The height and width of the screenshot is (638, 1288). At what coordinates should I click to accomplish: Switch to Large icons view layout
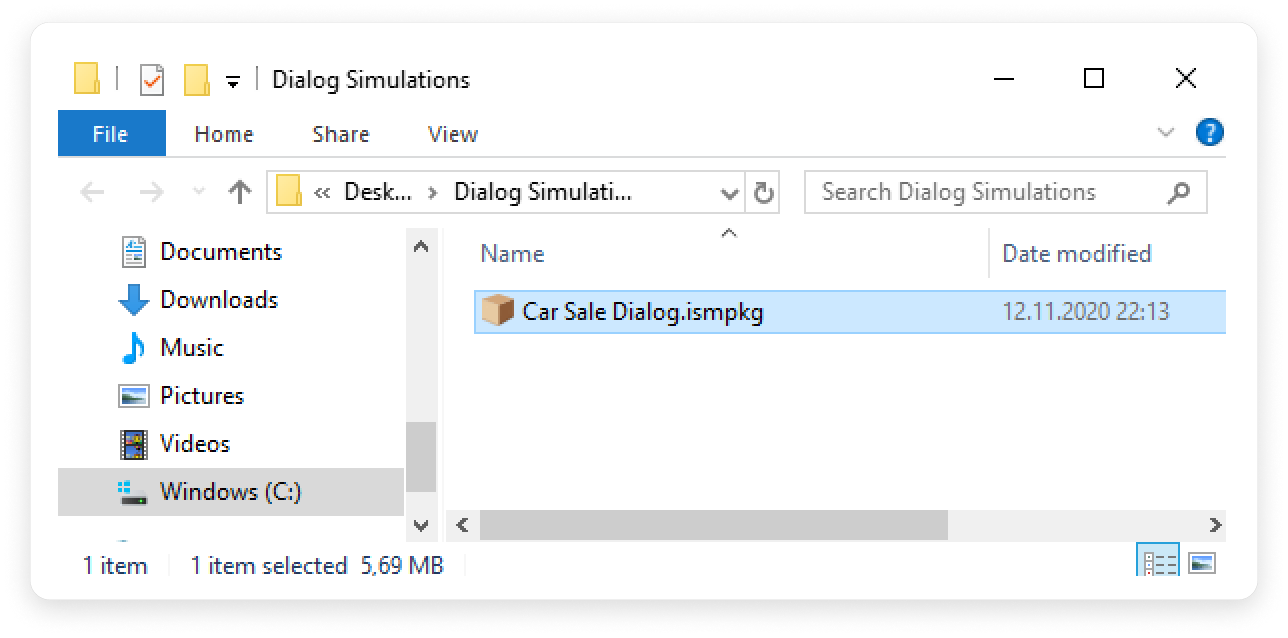(1202, 563)
